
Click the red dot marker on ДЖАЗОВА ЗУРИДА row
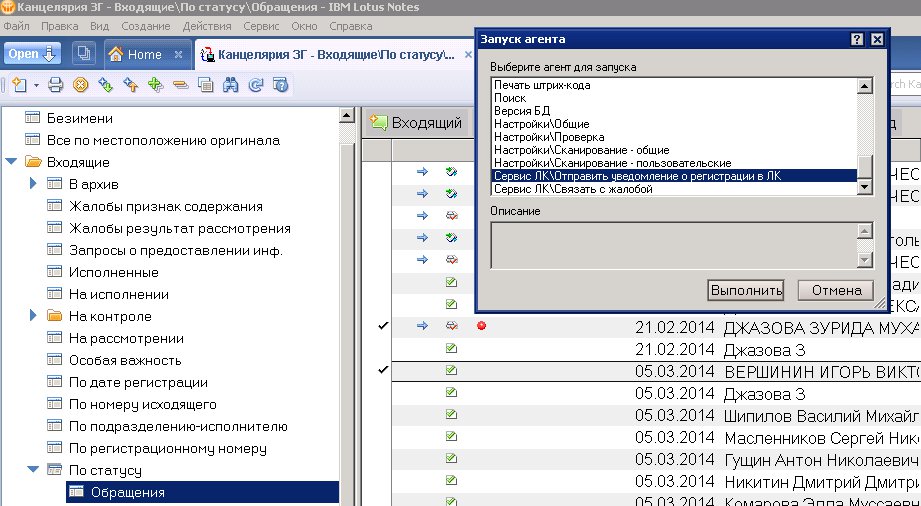tap(481, 326)
